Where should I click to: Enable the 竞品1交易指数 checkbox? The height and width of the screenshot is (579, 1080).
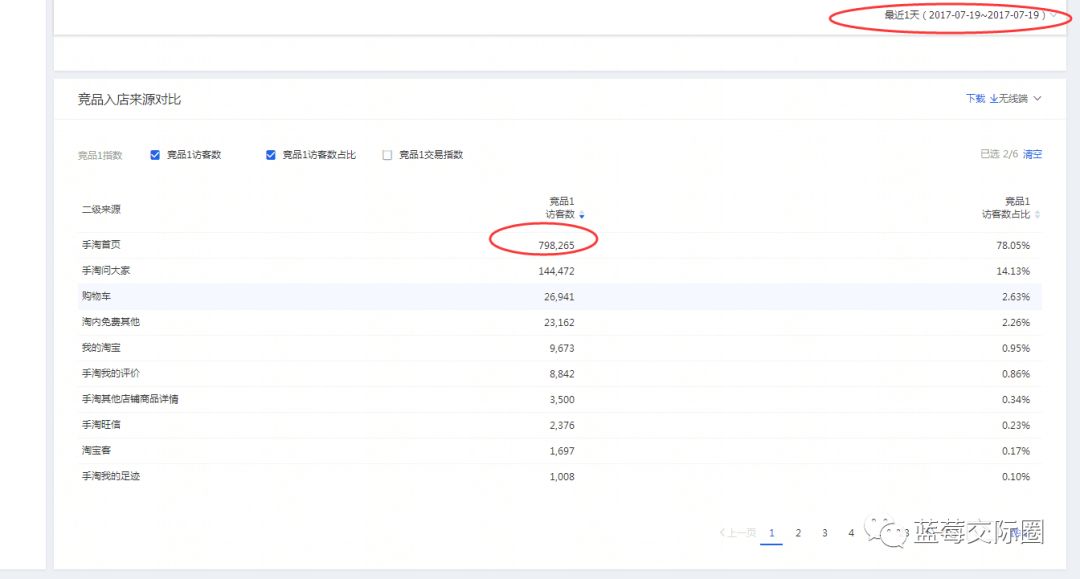(387, 155)
